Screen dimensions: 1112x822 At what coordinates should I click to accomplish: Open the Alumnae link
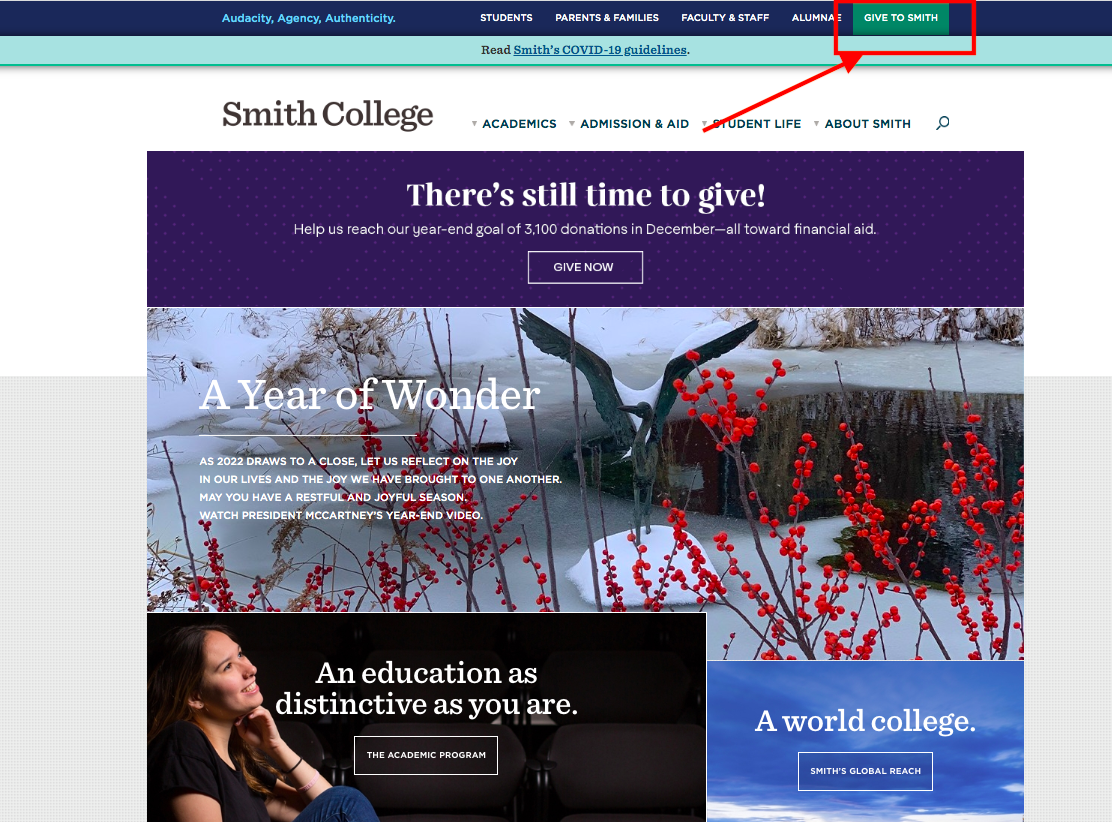[816, 18]
